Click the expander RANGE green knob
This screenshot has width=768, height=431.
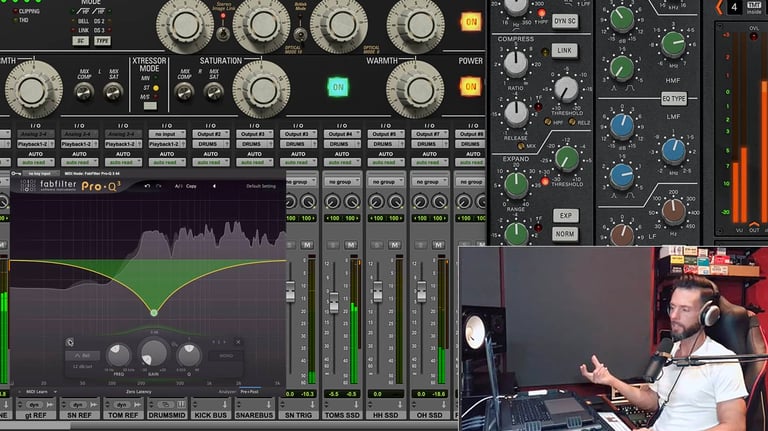click(x=516, y=185)
